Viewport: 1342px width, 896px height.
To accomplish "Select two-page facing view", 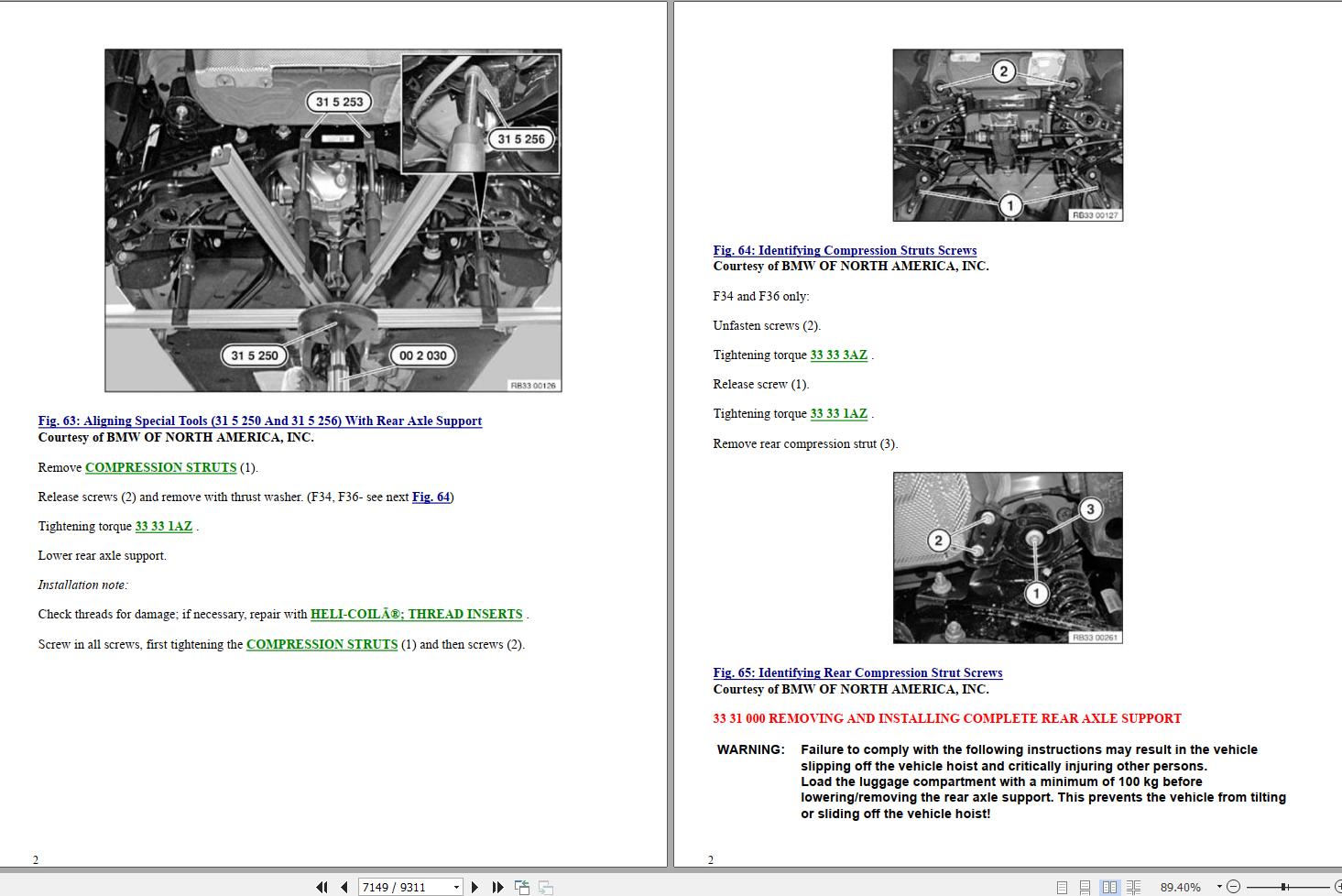I will [x=1109, y=887].
